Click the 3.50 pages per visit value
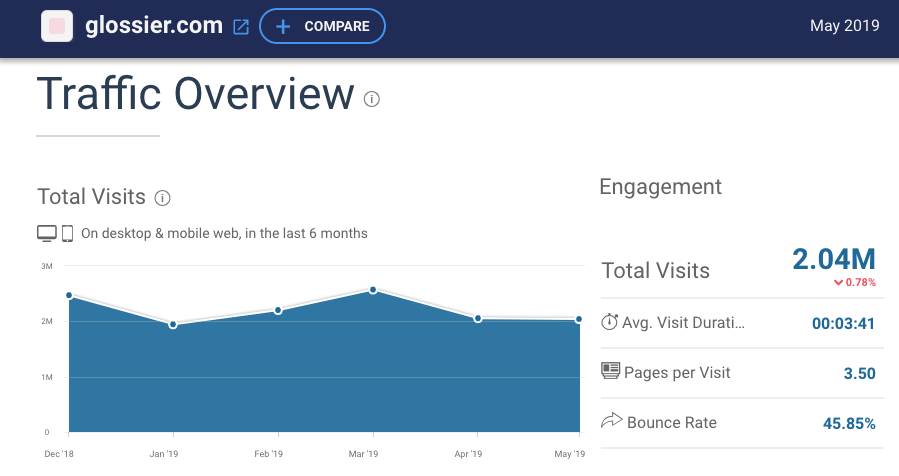The image size is (899, 476). pos(859,373)
